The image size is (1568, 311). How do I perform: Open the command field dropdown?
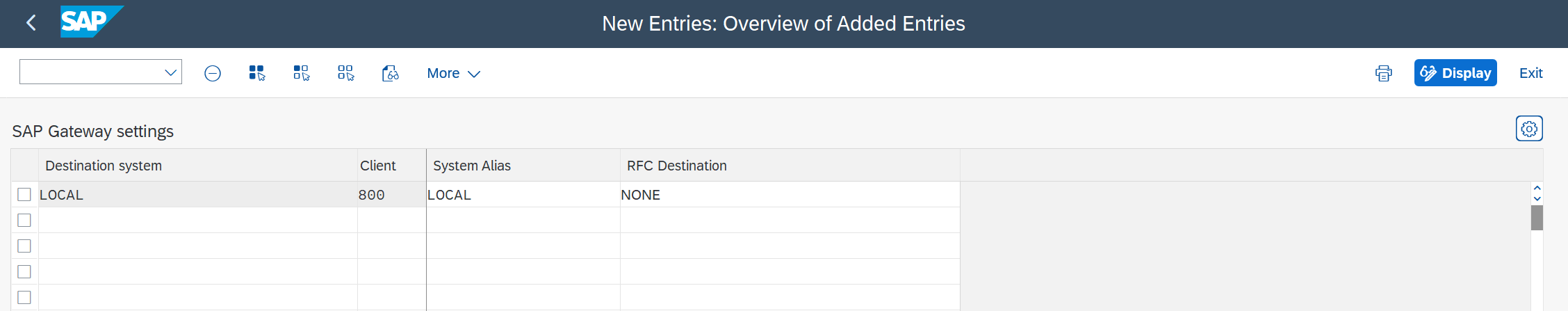point(170,72)
